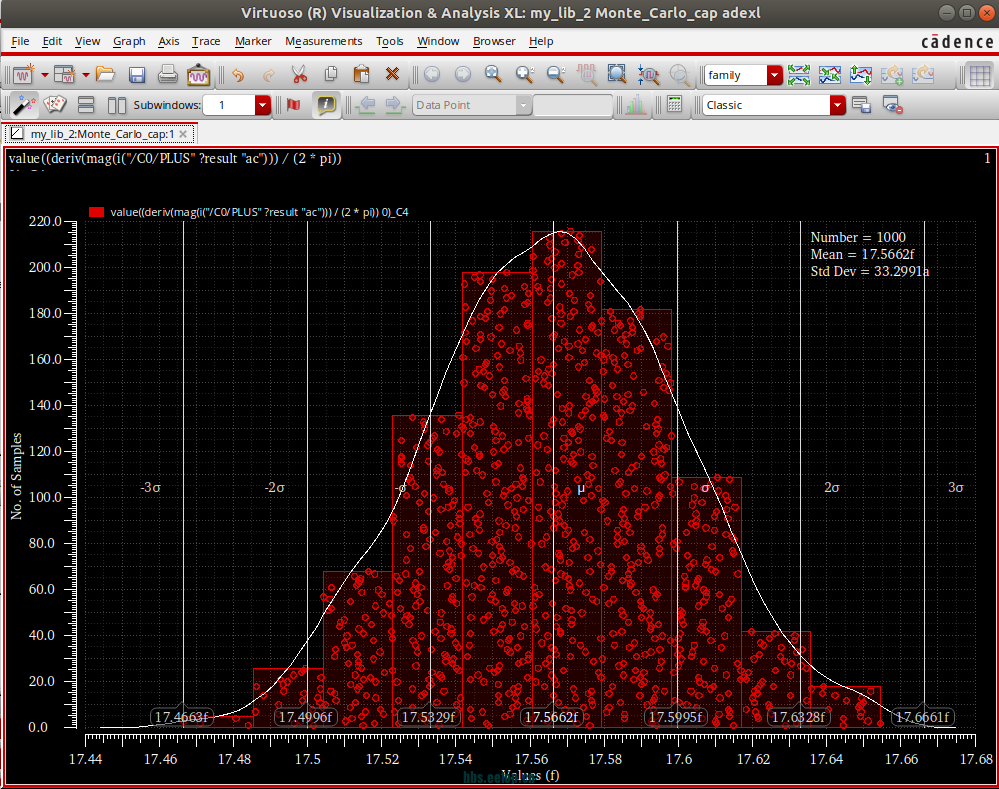Image resolution: width=999 pixels, height=789 pixels.
Task: Open the File menu
Action: (x=20, y=41)
